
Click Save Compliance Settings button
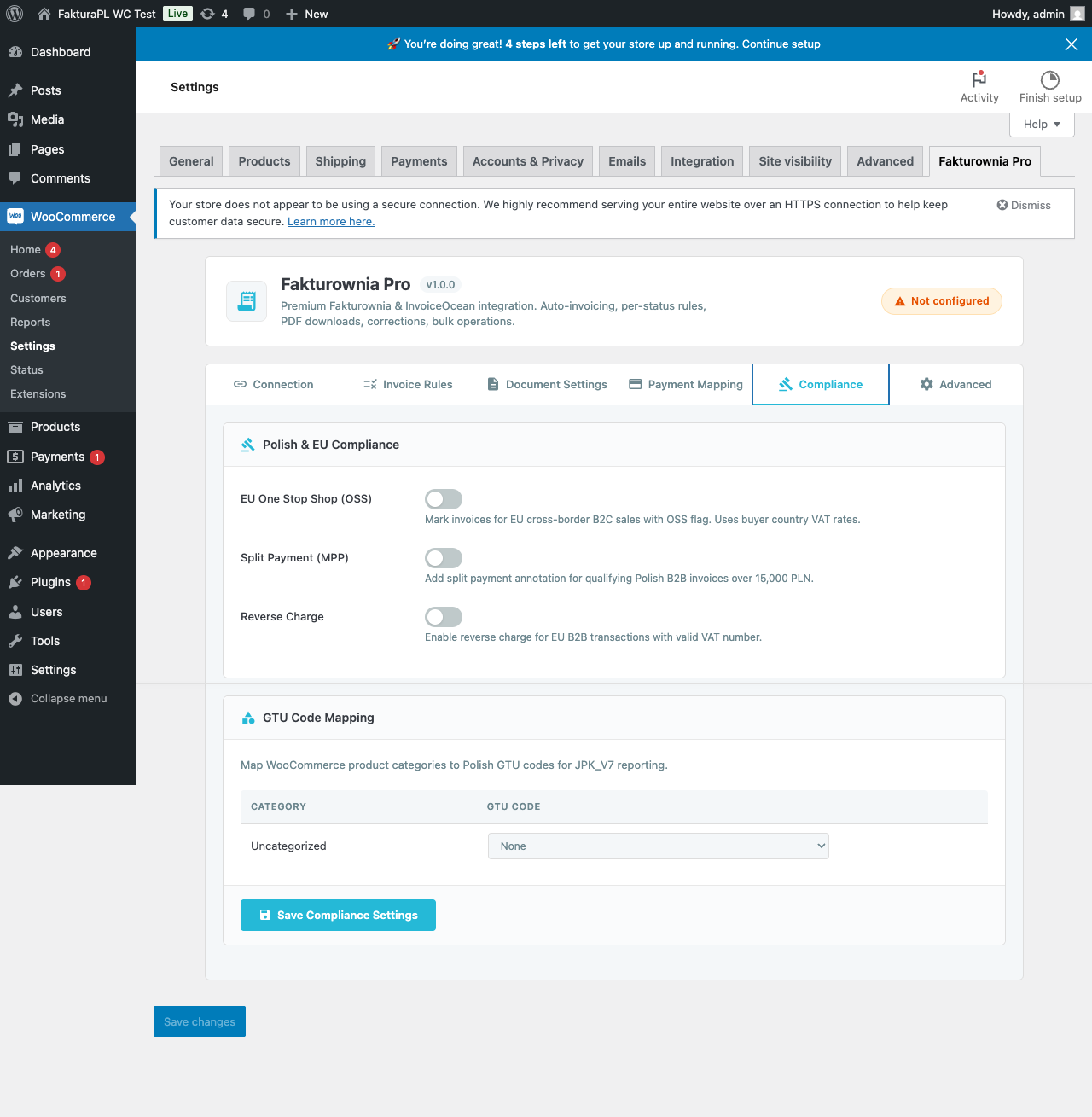pos(338,916)
